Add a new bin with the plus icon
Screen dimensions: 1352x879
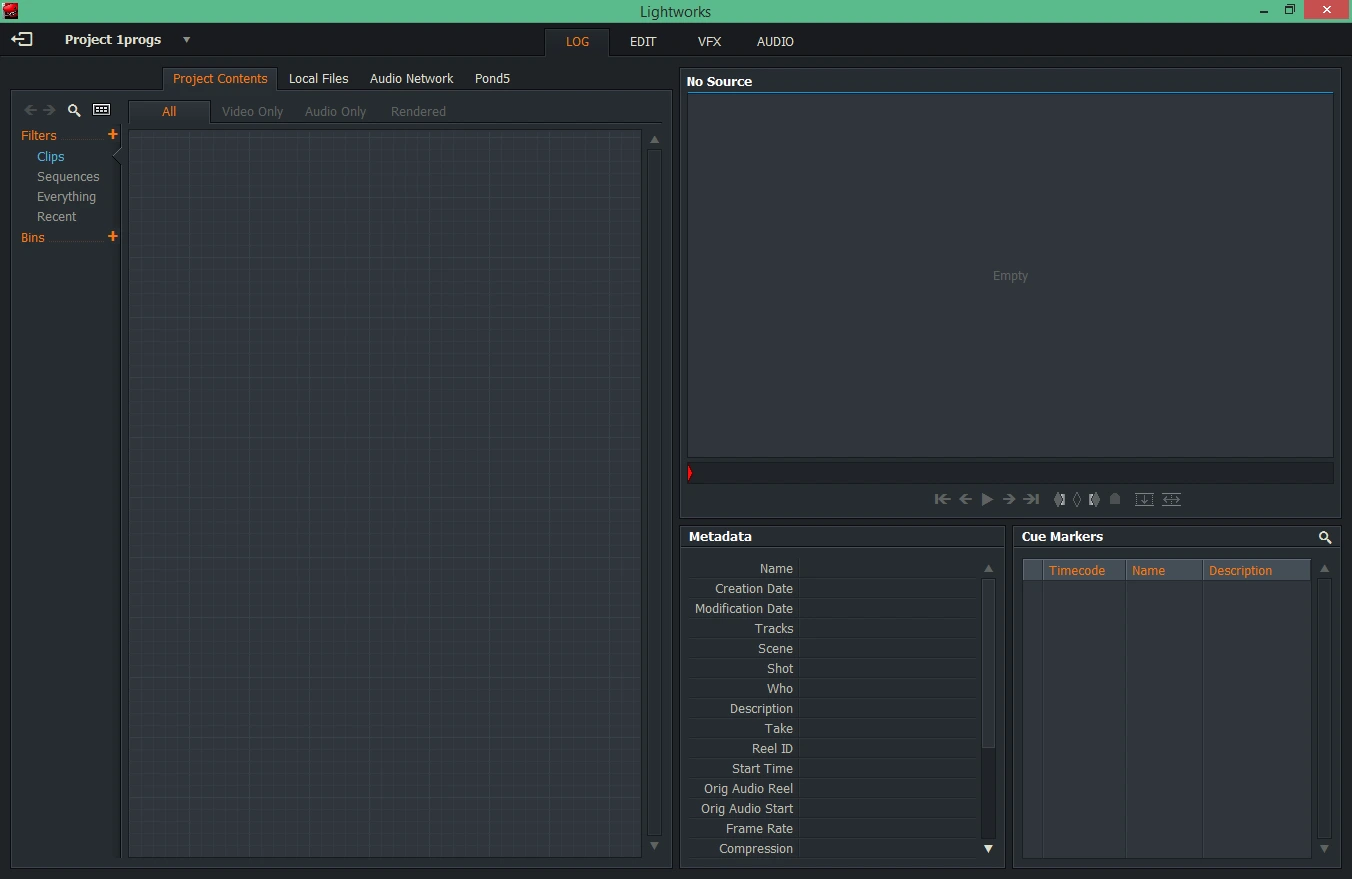(113, 236)
